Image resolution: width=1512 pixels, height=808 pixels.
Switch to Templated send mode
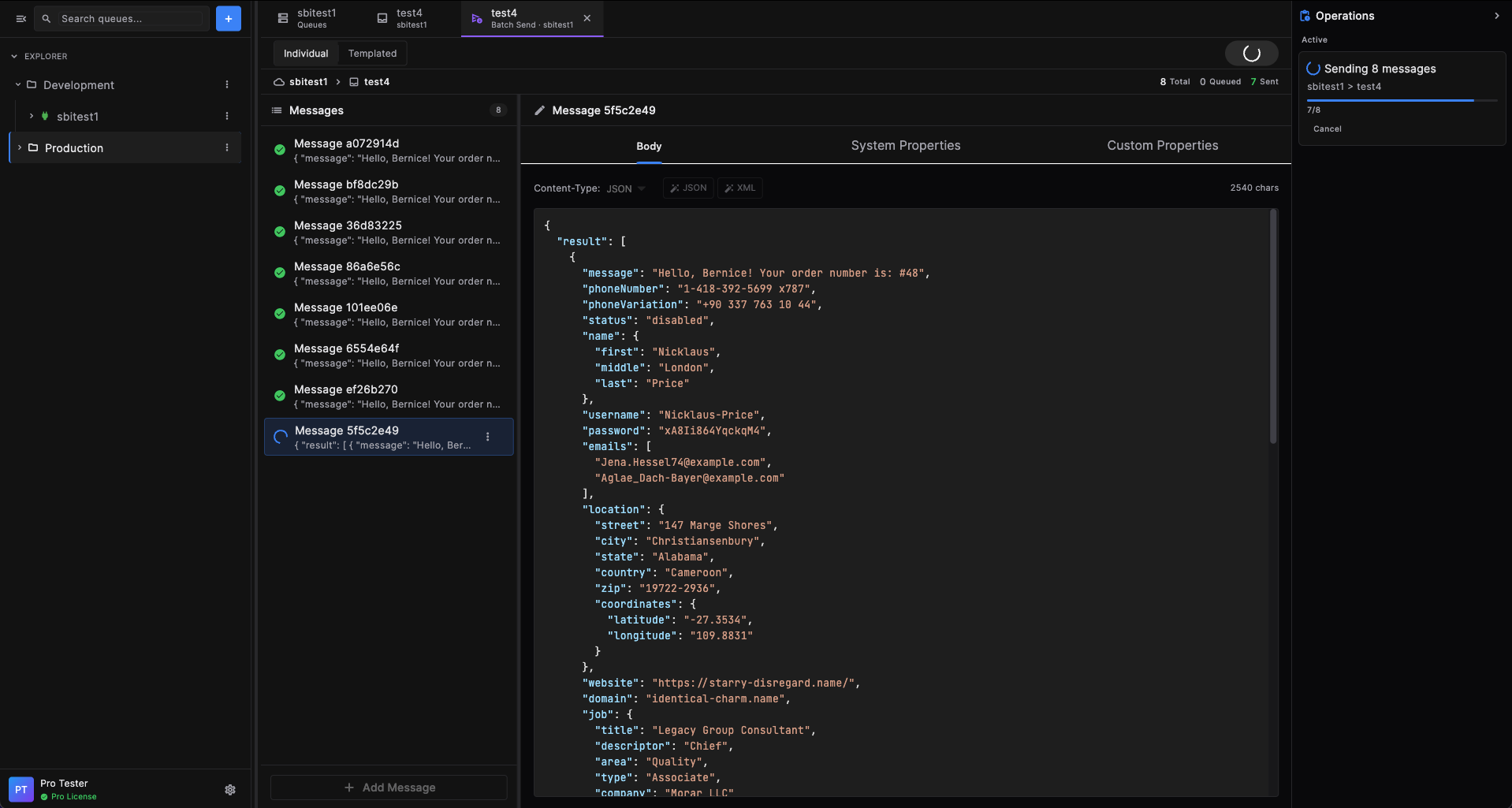click(372, 54)
